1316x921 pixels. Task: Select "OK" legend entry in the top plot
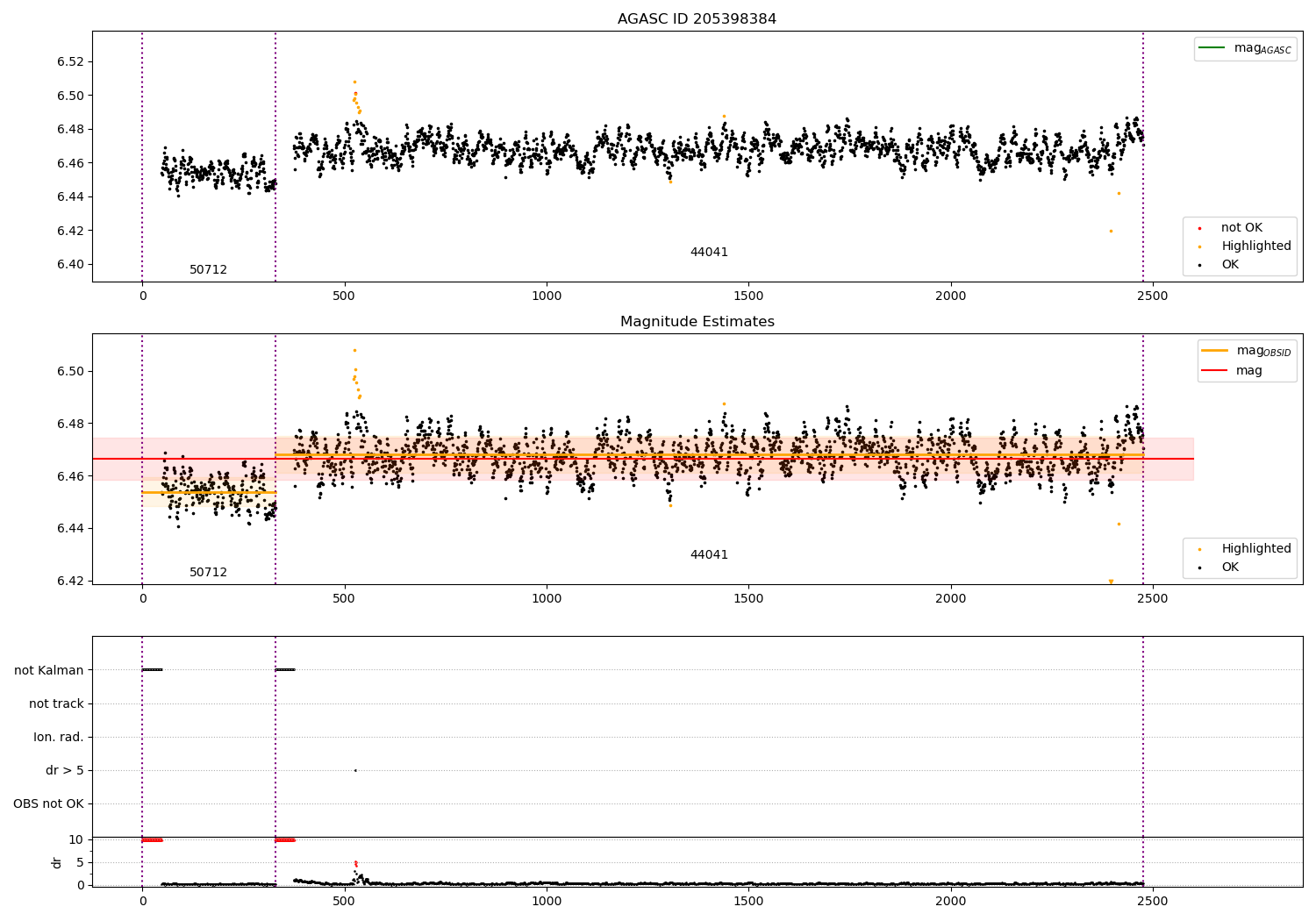pyautogui.click(x=1230, y=265)
